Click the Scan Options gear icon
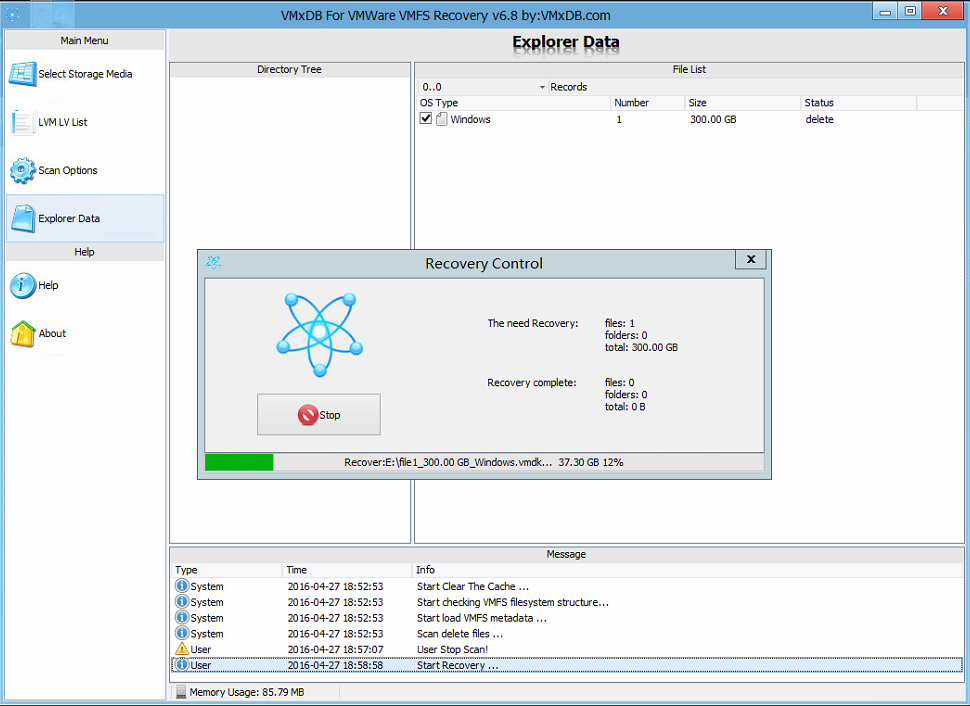This screenshot has height=706, width=970. click(x=22, y=170)
